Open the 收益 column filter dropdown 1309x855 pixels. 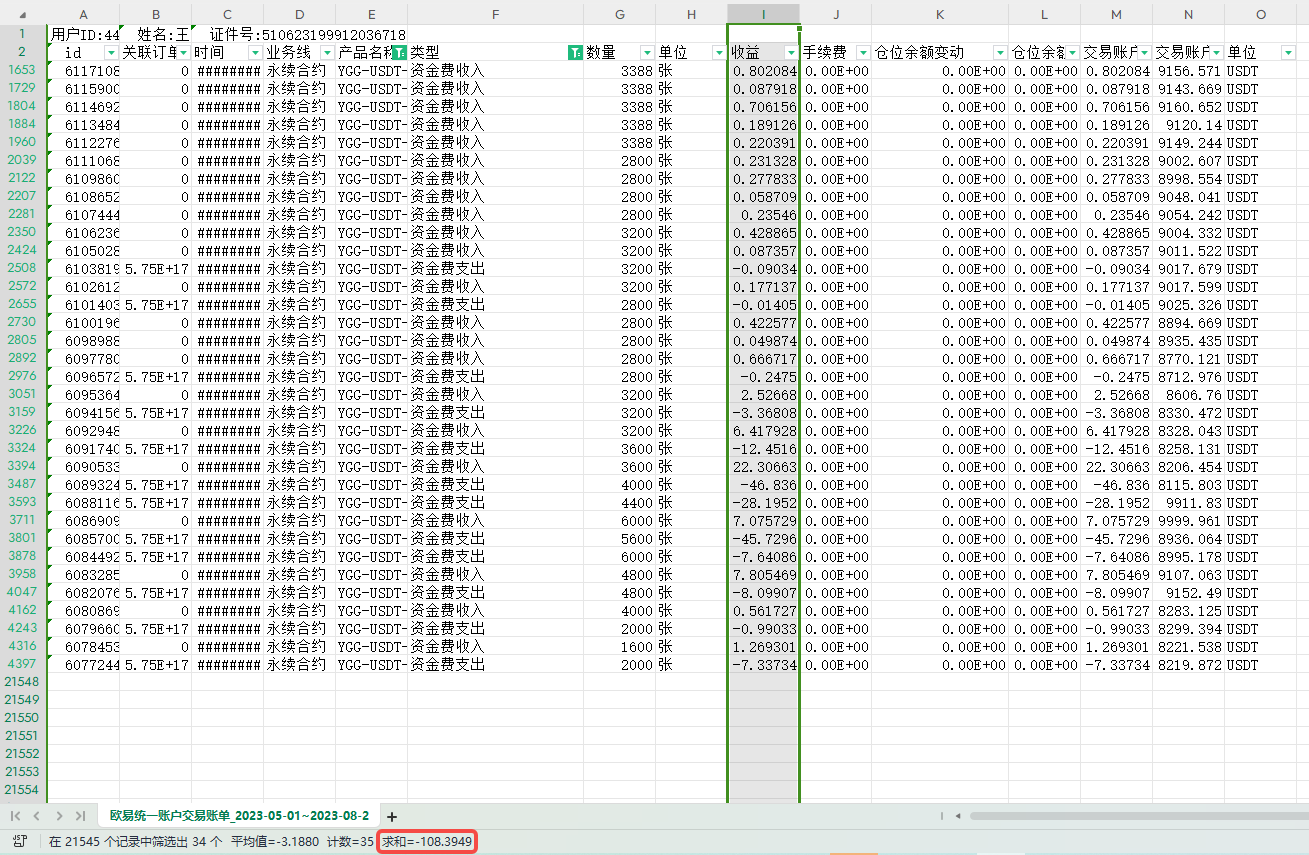tap(791, 52)
